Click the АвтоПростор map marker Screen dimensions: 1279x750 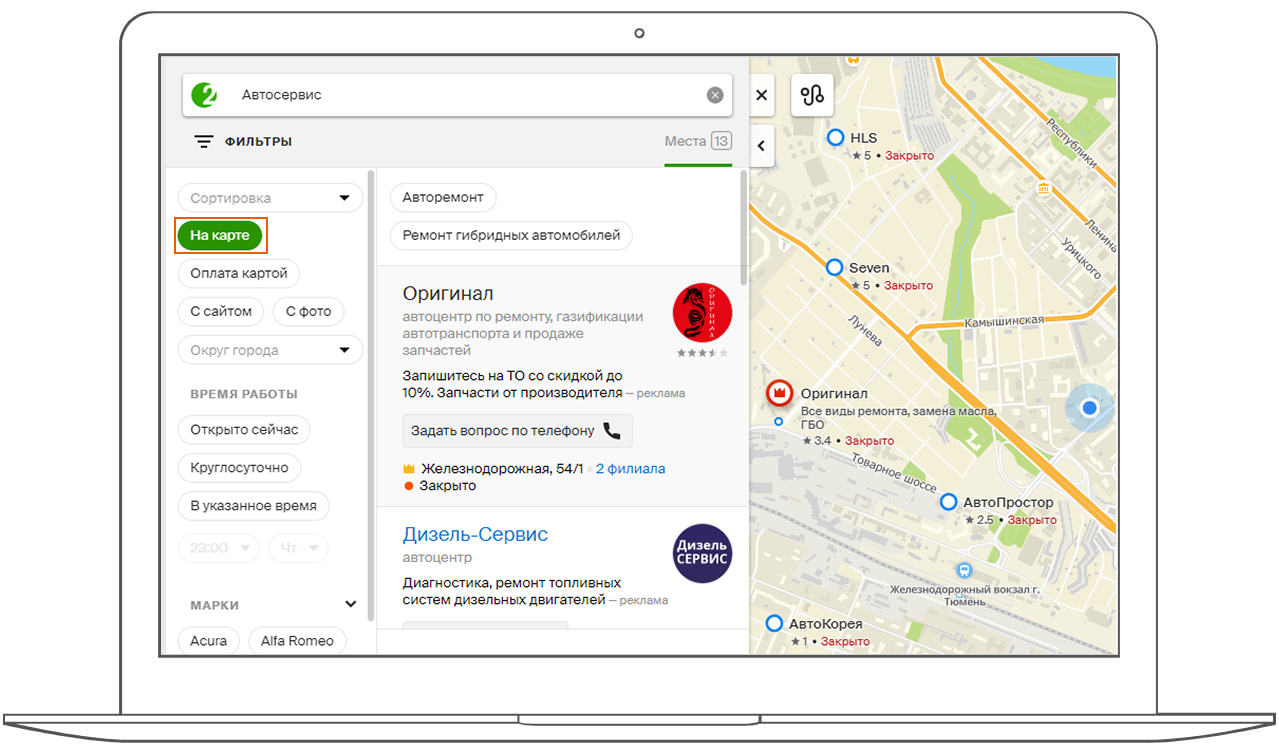(948, 502)
